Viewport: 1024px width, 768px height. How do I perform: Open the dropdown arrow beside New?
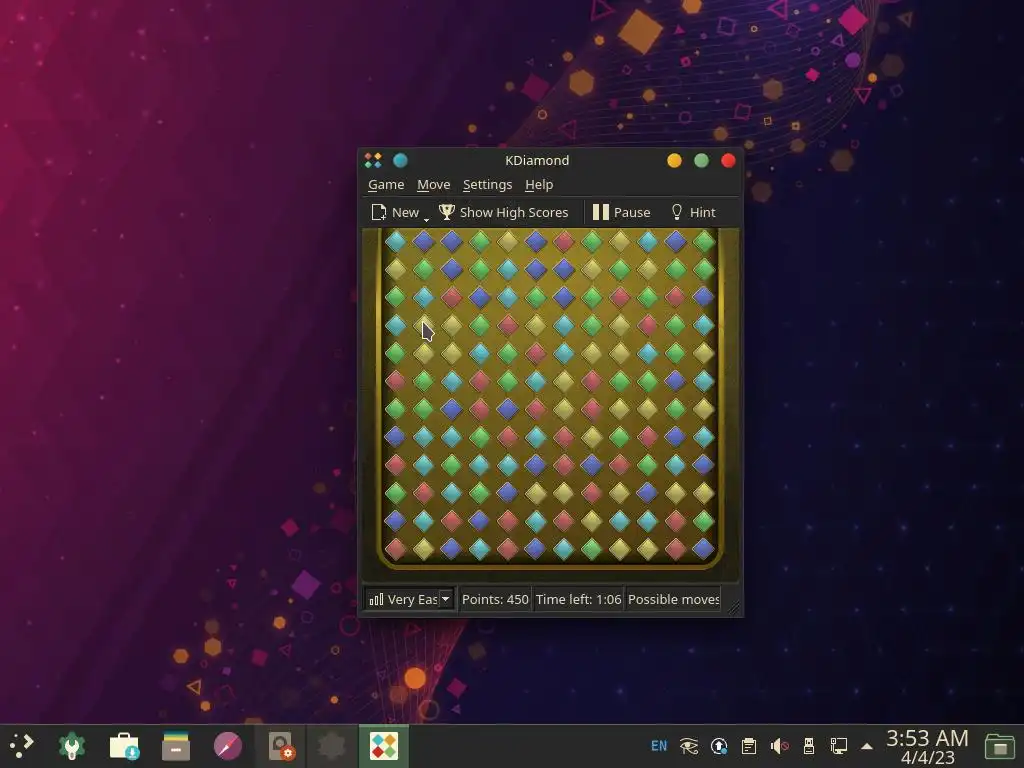click(x=426, y=219)
